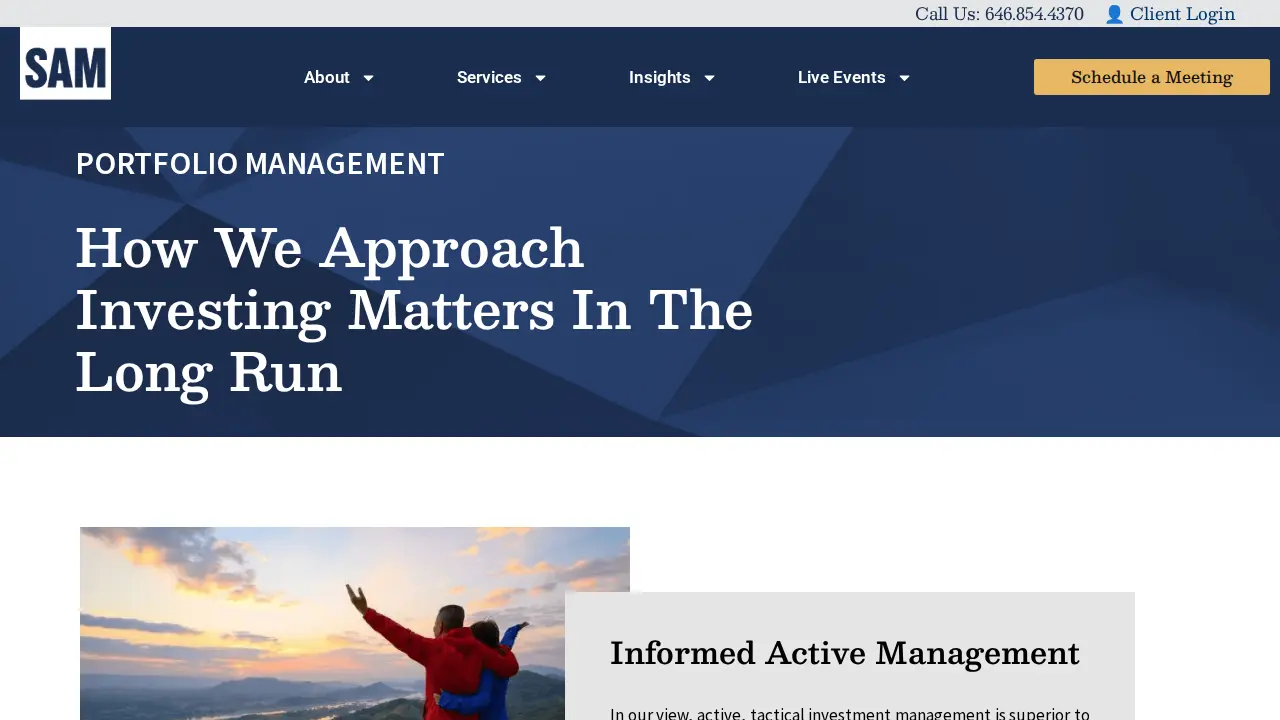Expand the Live Events dropdown arrow
Screen dimensions: 1280x720
(904, 78)
